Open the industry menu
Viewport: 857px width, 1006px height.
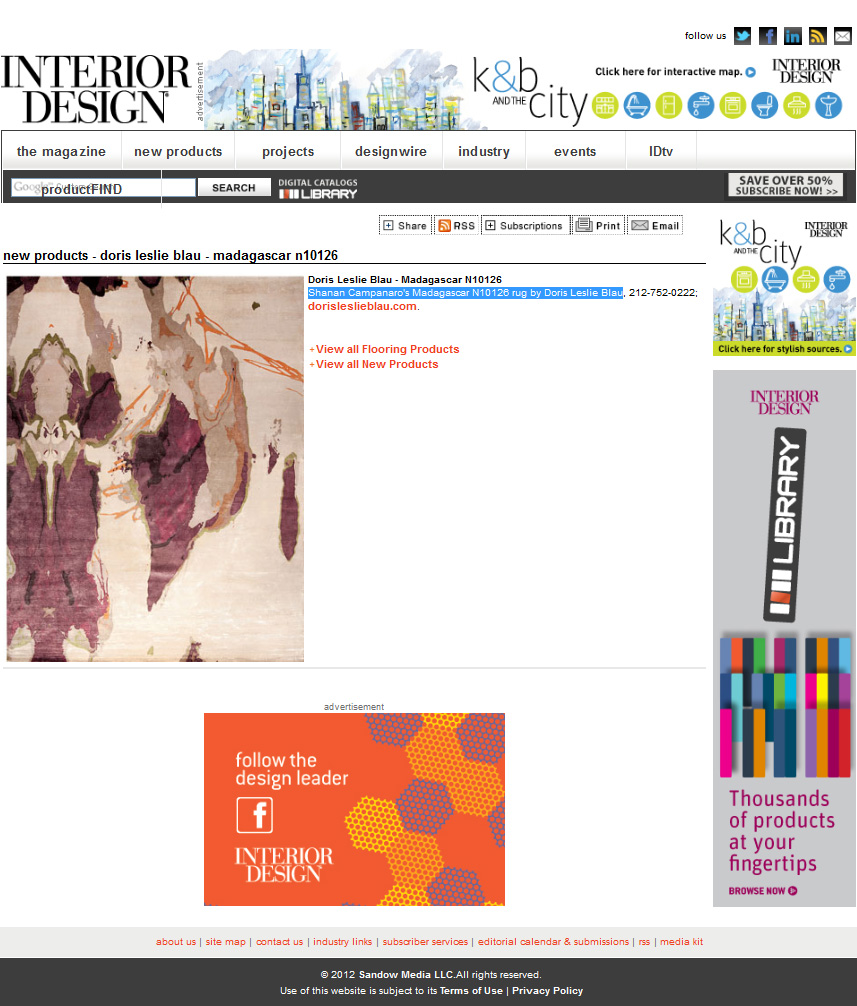coord(484,151)
